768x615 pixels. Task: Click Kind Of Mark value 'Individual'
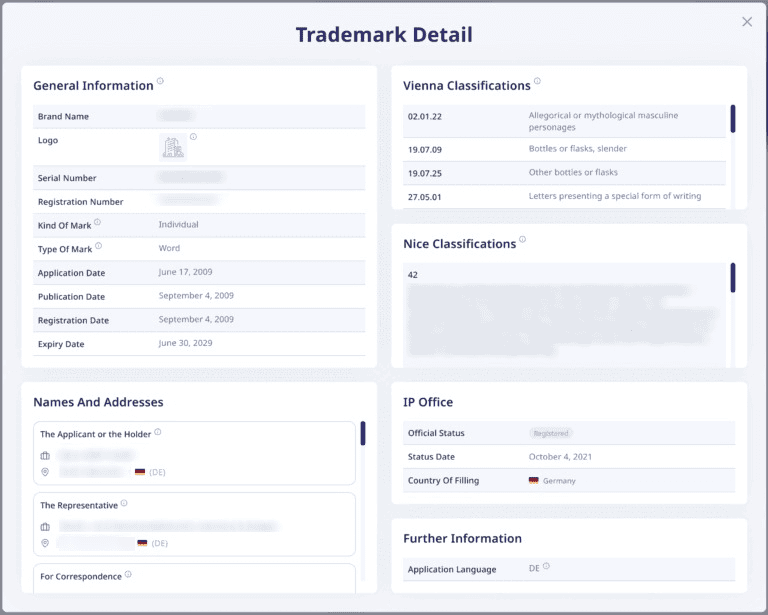[x=178, y=224]
